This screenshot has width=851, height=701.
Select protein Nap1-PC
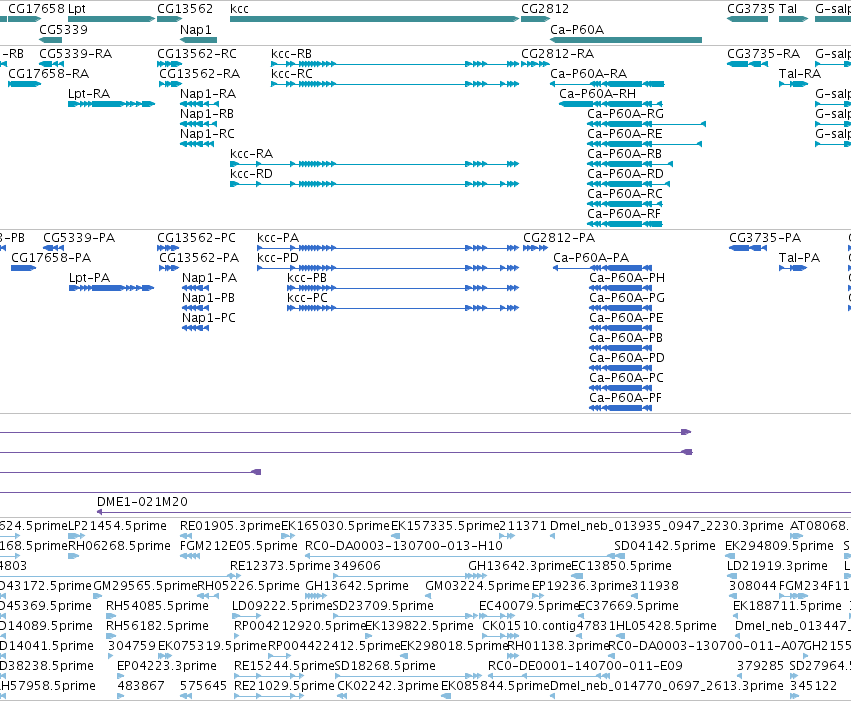(x=209, y=318)
